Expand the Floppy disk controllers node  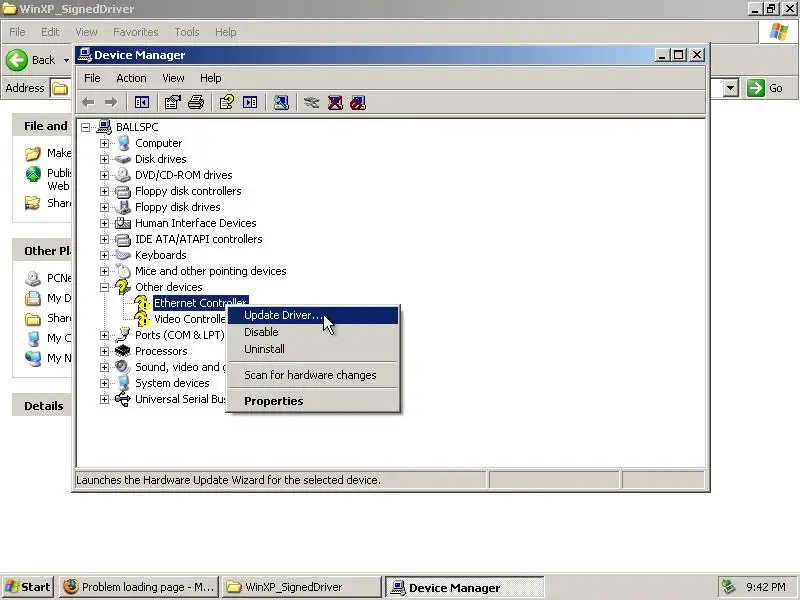pos(105,191)
